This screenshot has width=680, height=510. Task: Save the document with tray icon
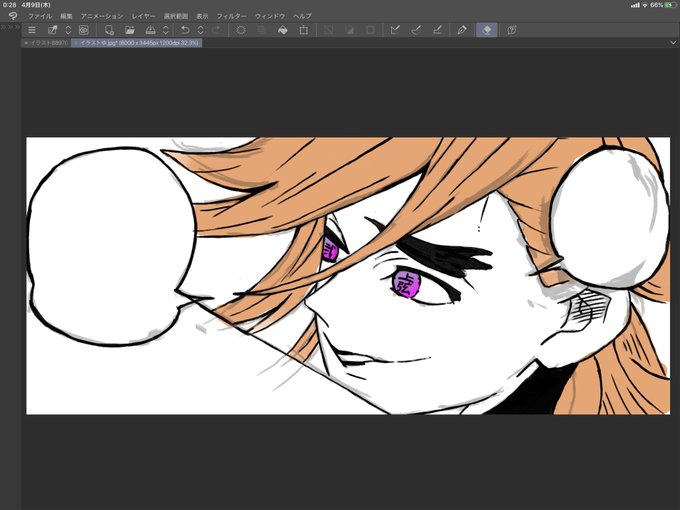click(150, 30)
